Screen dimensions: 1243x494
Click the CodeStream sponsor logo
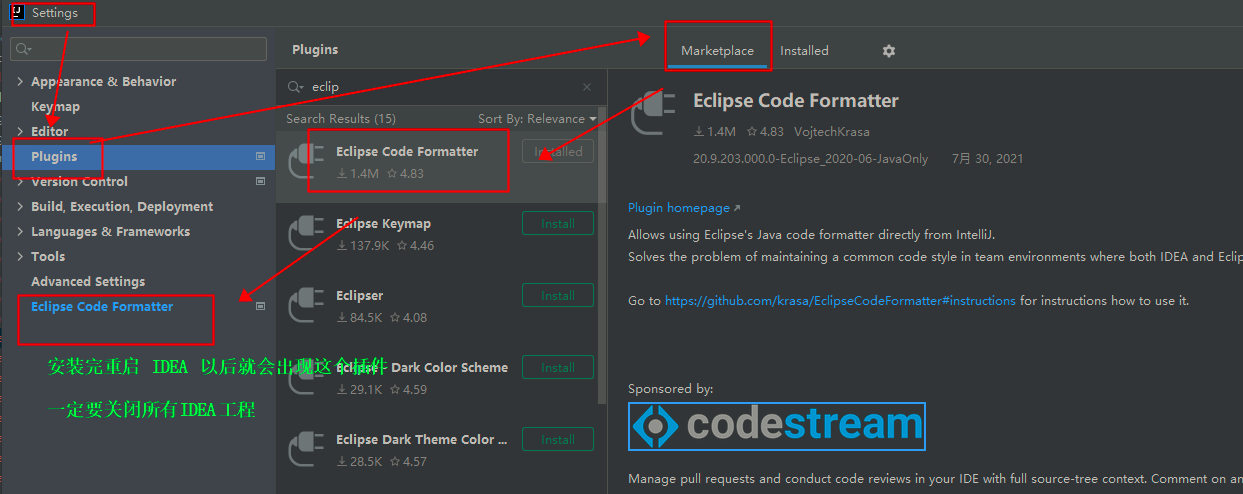(777, 426)
